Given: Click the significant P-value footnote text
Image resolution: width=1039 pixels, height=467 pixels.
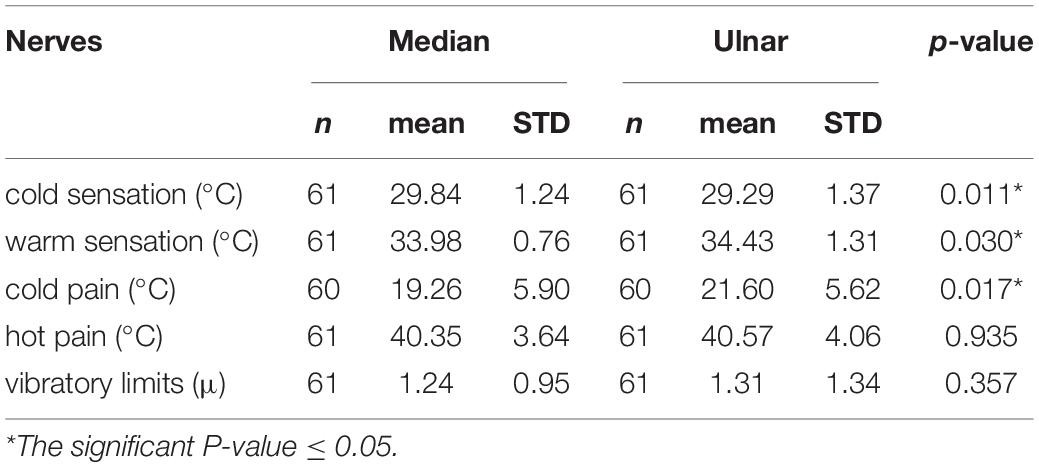Looking at the screenshot, I should click(202, 444).
